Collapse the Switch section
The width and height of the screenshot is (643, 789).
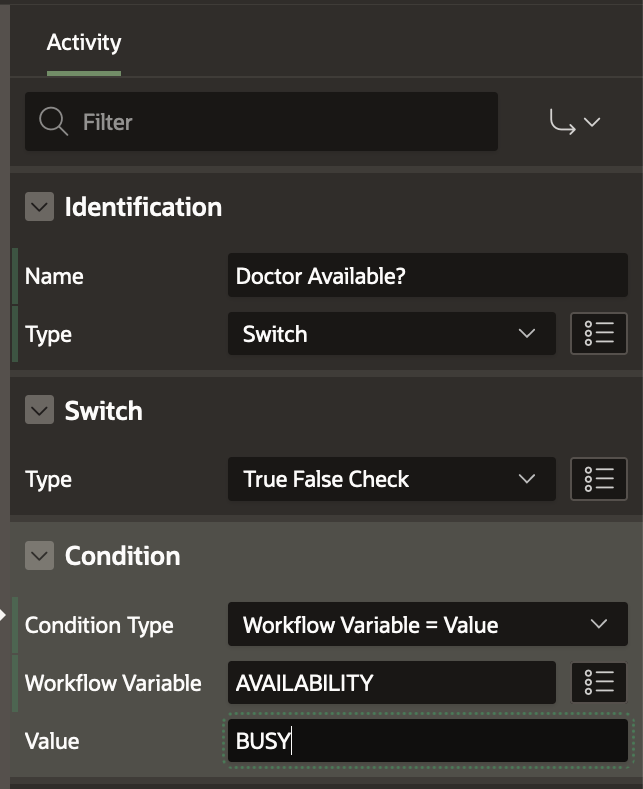click(39, 411)
